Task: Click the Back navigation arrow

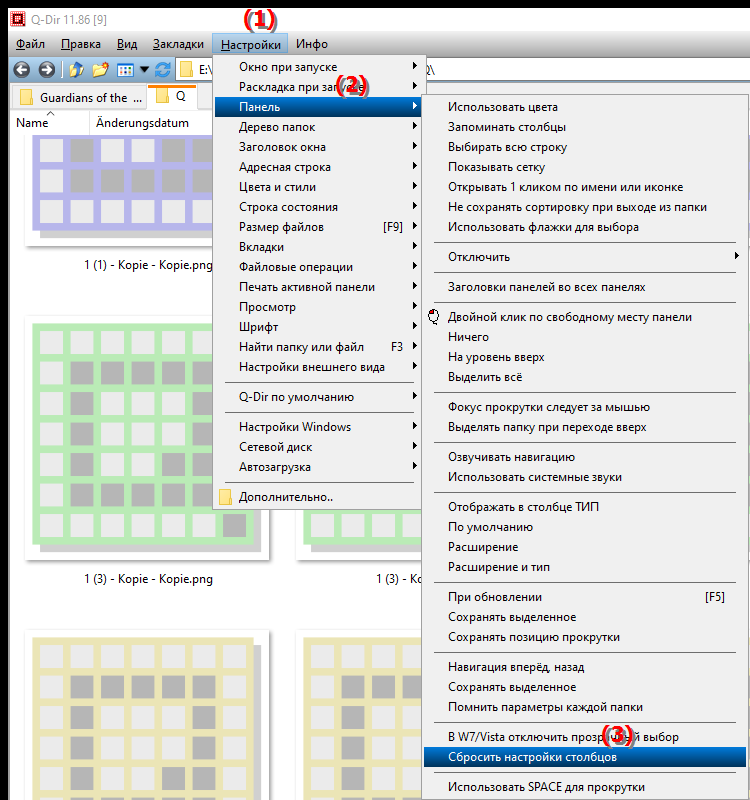Action: (x=21, y=70)
